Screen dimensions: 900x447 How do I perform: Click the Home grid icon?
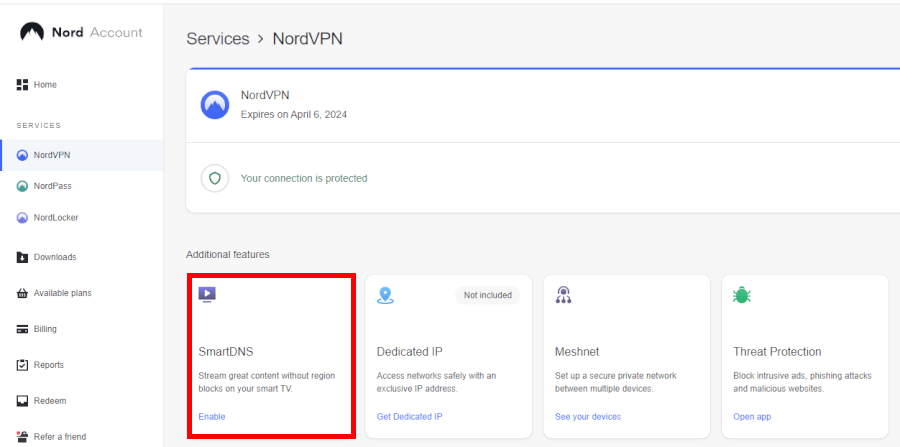coord(22,85)
